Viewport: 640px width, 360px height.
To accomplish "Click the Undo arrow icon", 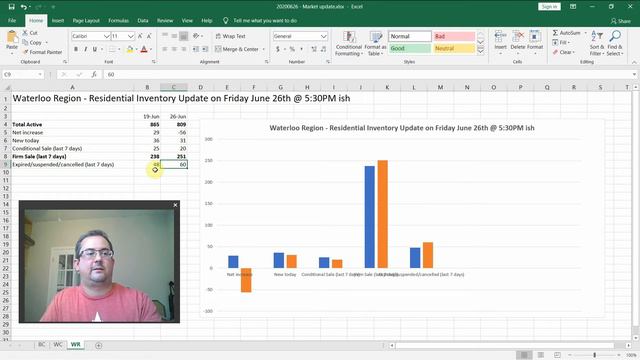I will 24,7.
